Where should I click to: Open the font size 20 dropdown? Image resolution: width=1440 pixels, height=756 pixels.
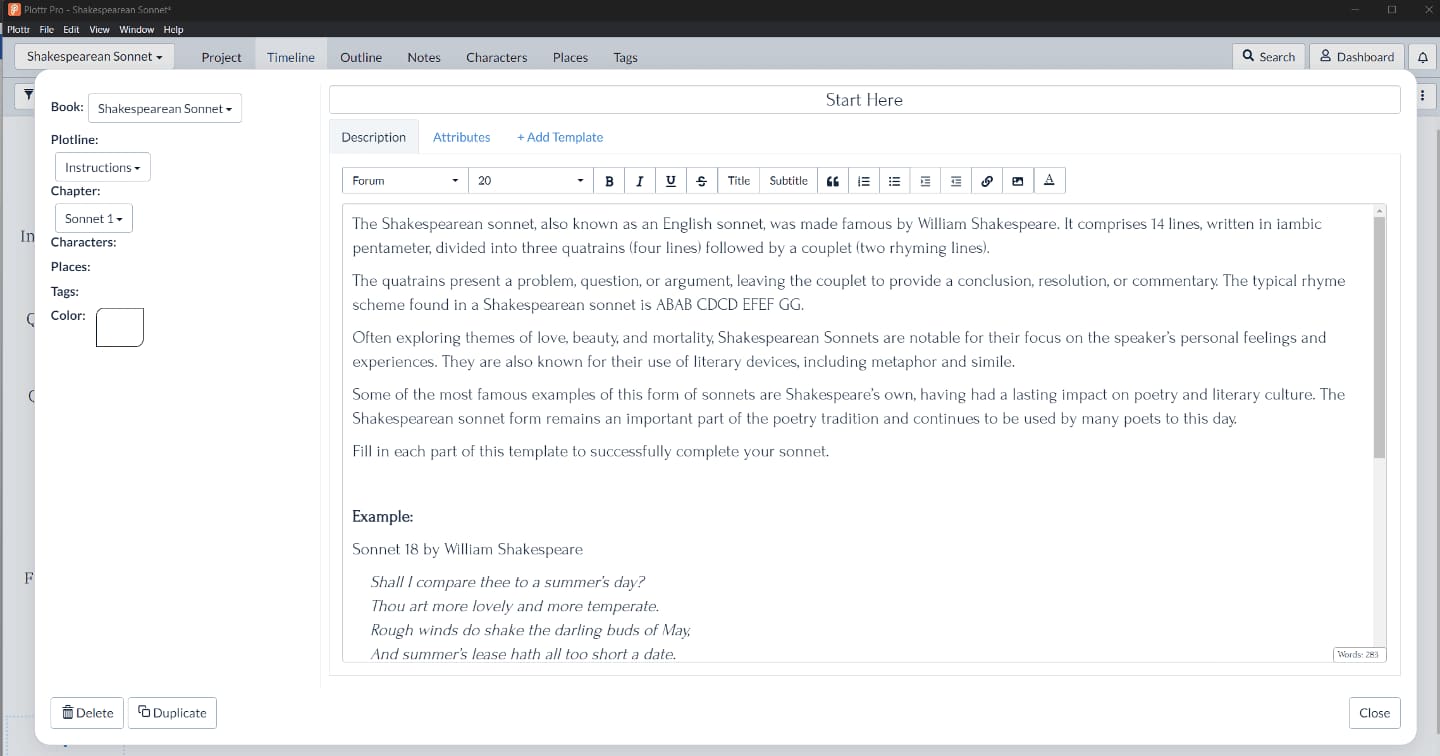point(531,181)
